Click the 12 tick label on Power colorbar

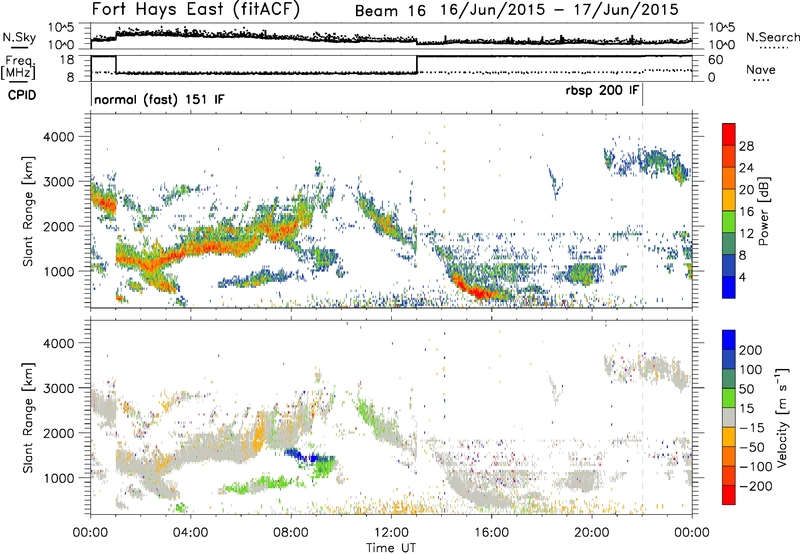747,234
